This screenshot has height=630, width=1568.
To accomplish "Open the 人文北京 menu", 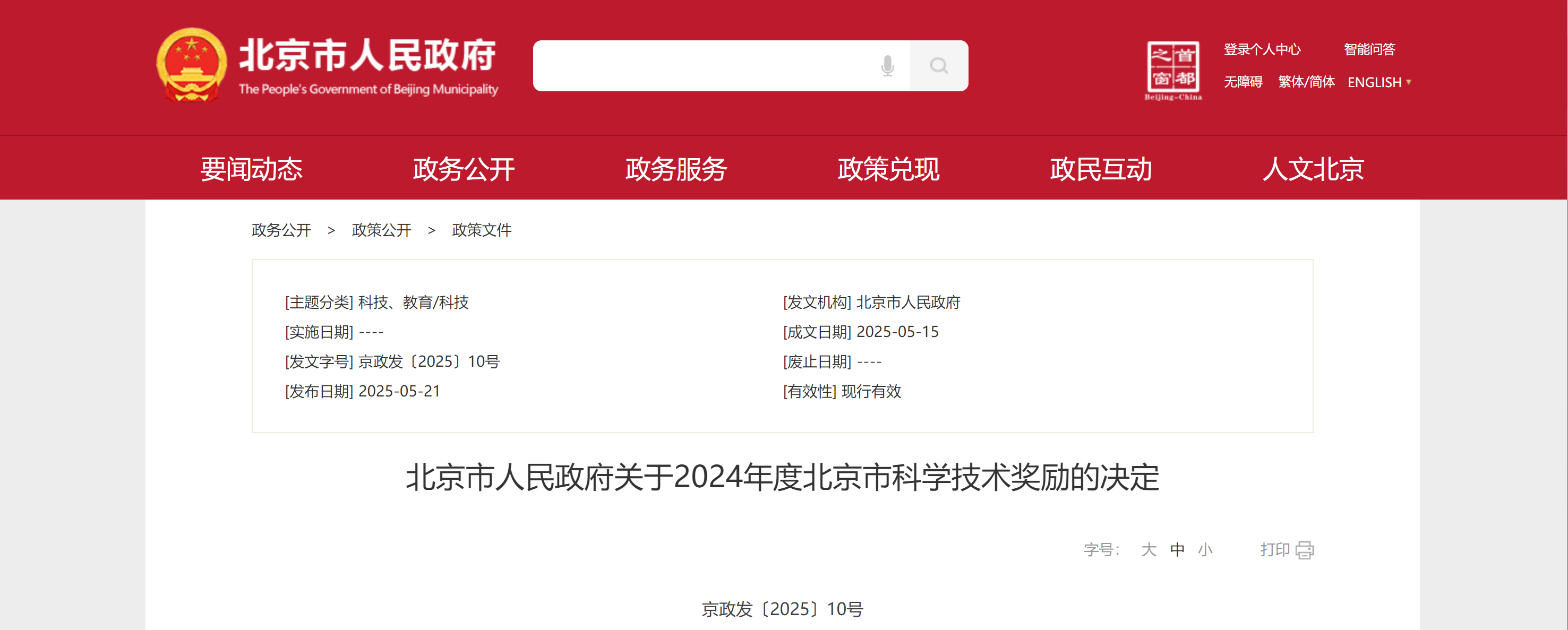I will 1313,169.
